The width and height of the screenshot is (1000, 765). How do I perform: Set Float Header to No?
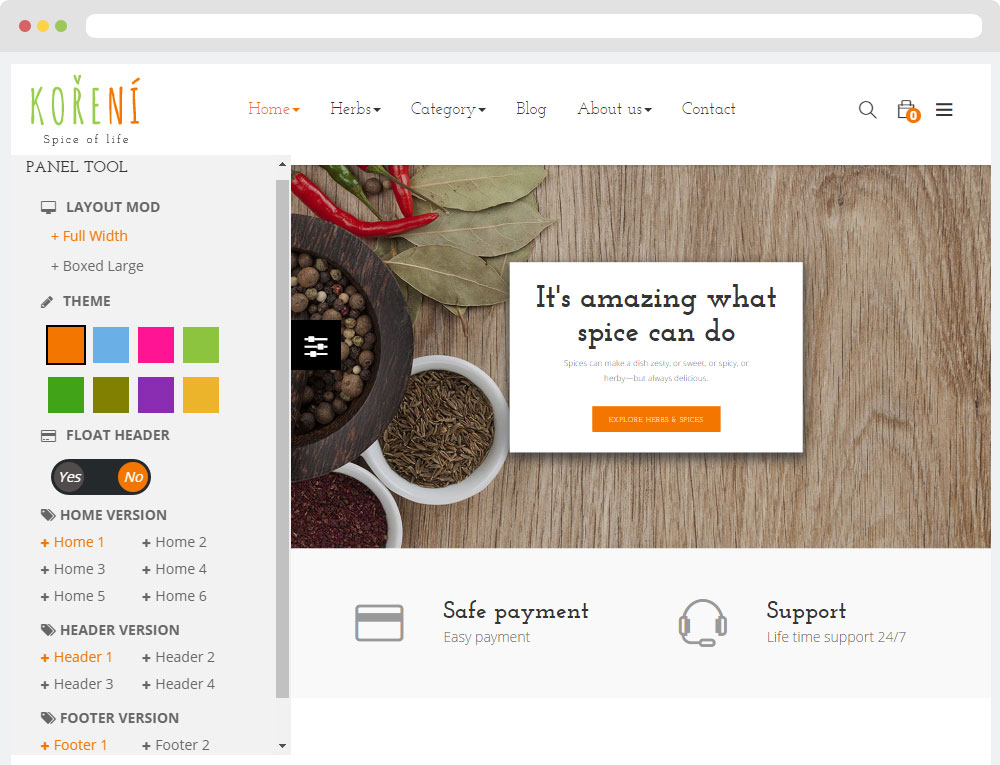(133, 477)
